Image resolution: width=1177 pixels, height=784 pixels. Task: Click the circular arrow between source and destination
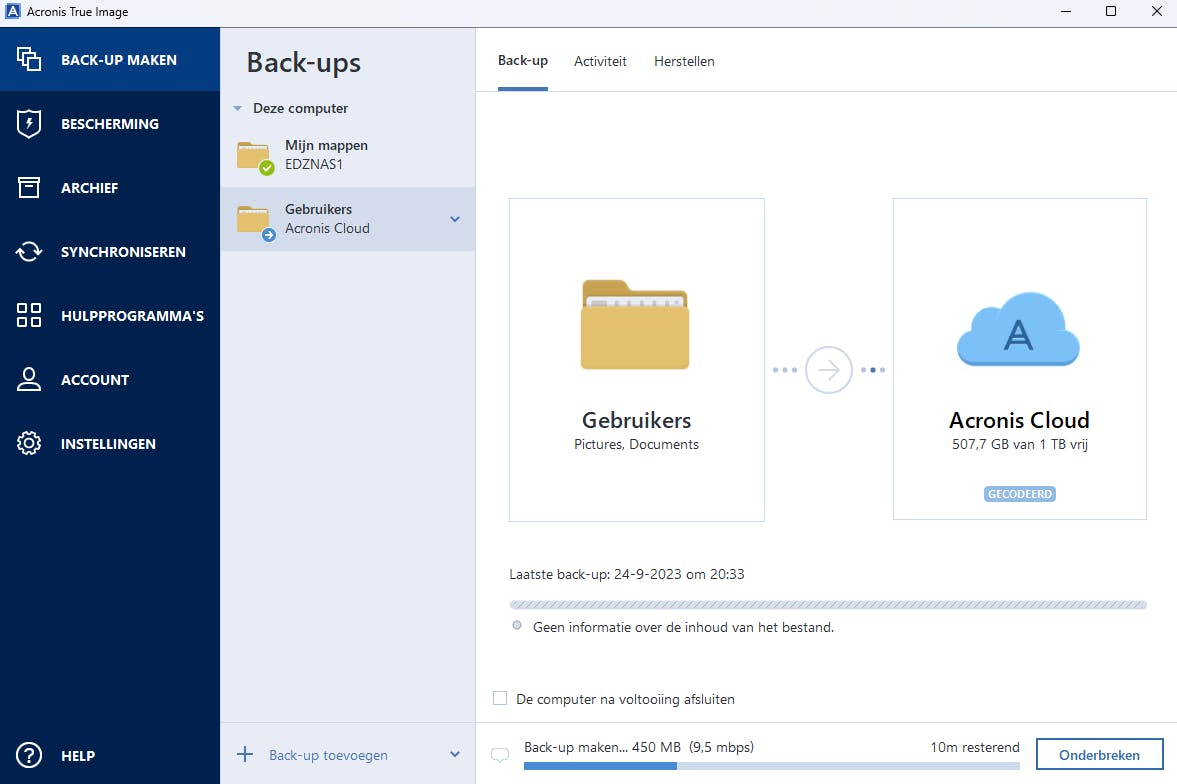829,369
